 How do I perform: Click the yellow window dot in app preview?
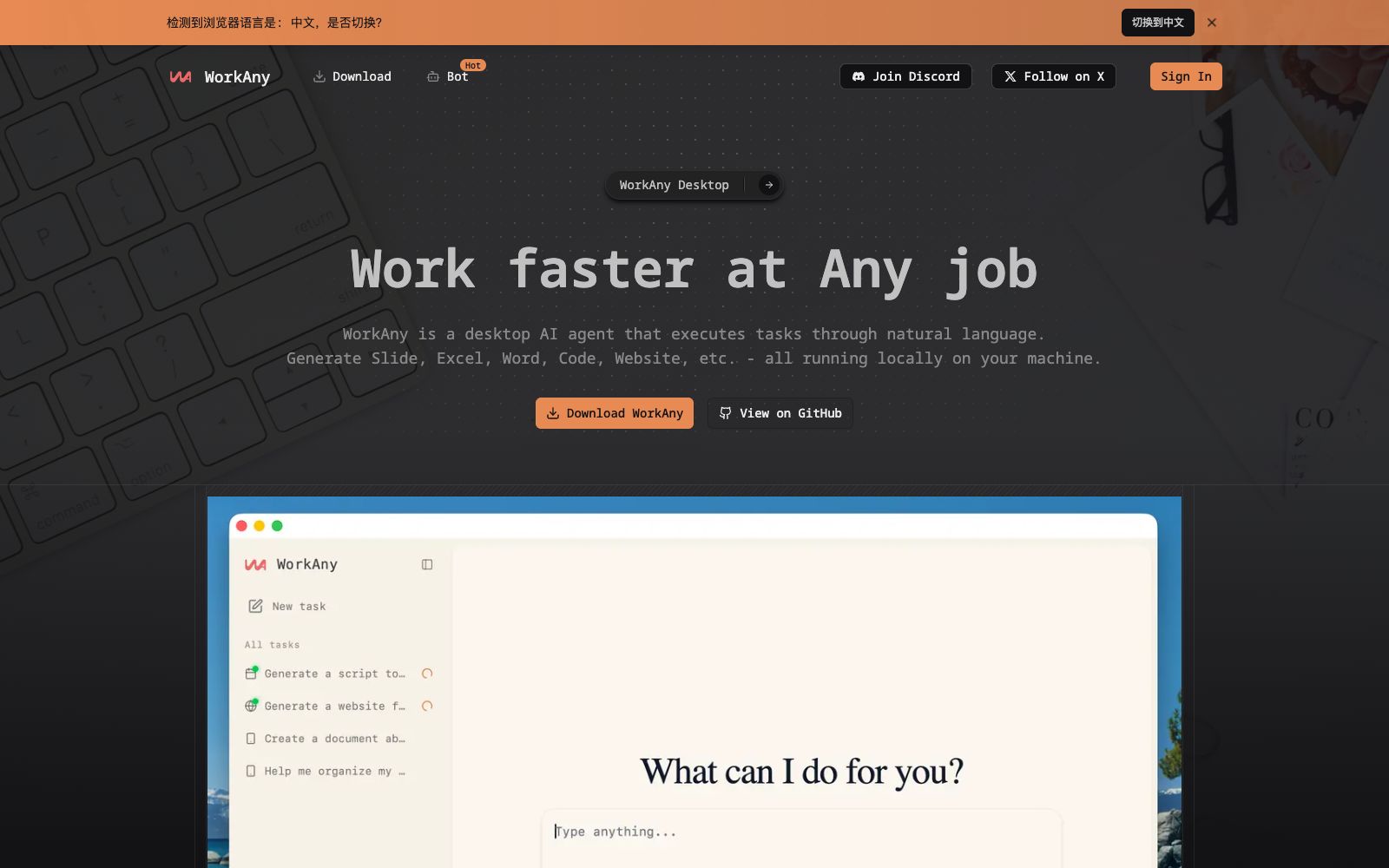pos(259,526)
